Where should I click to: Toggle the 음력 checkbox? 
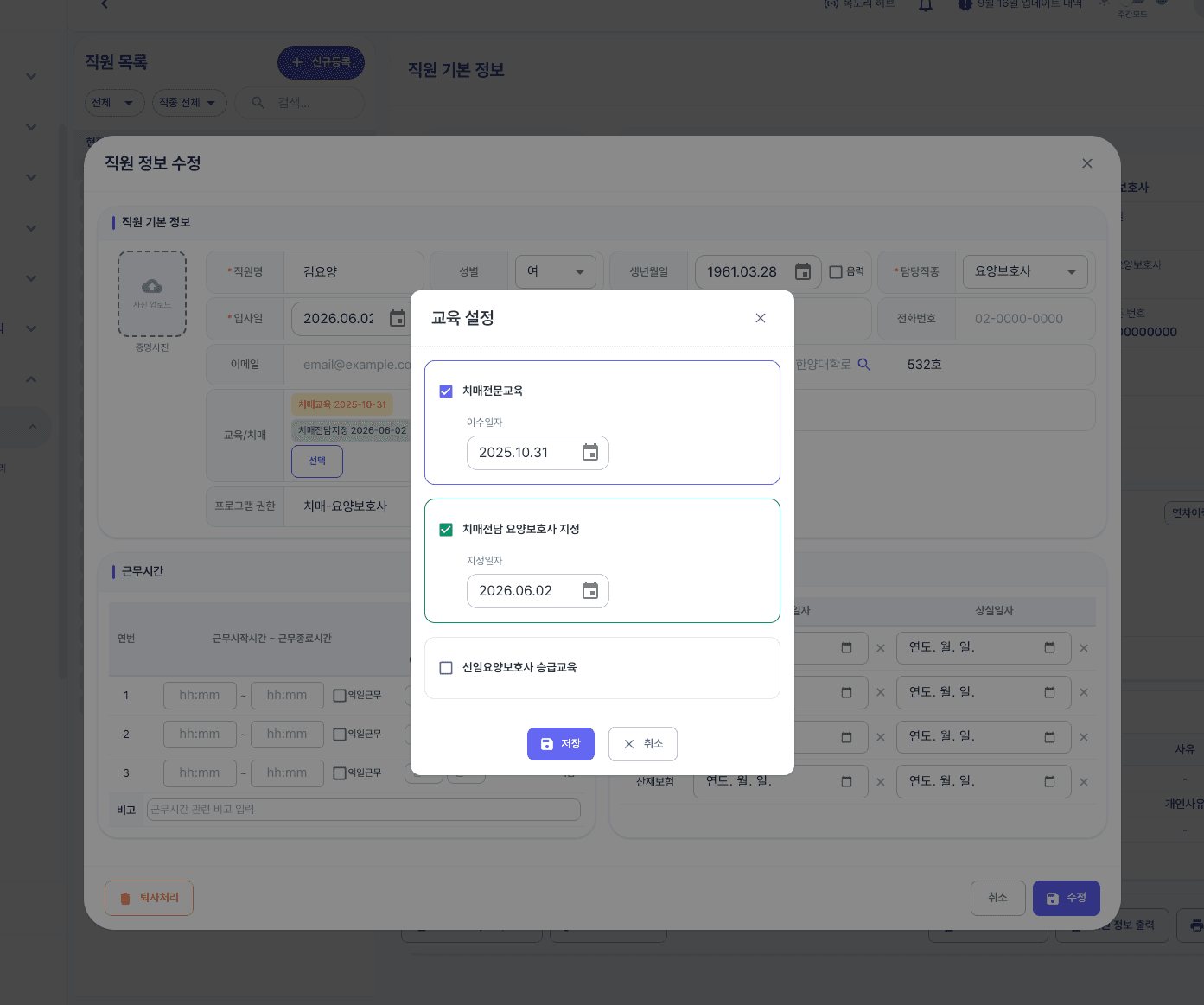pos(836,272)
